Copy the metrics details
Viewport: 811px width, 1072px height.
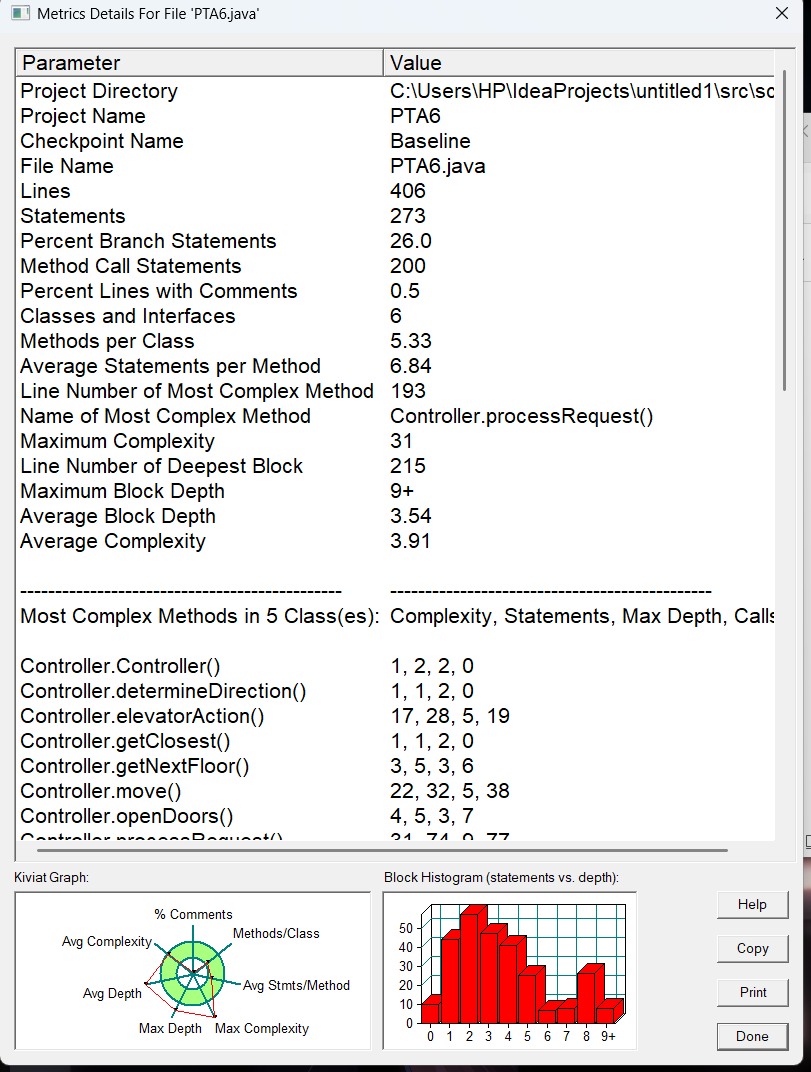(x=752, y=948)
